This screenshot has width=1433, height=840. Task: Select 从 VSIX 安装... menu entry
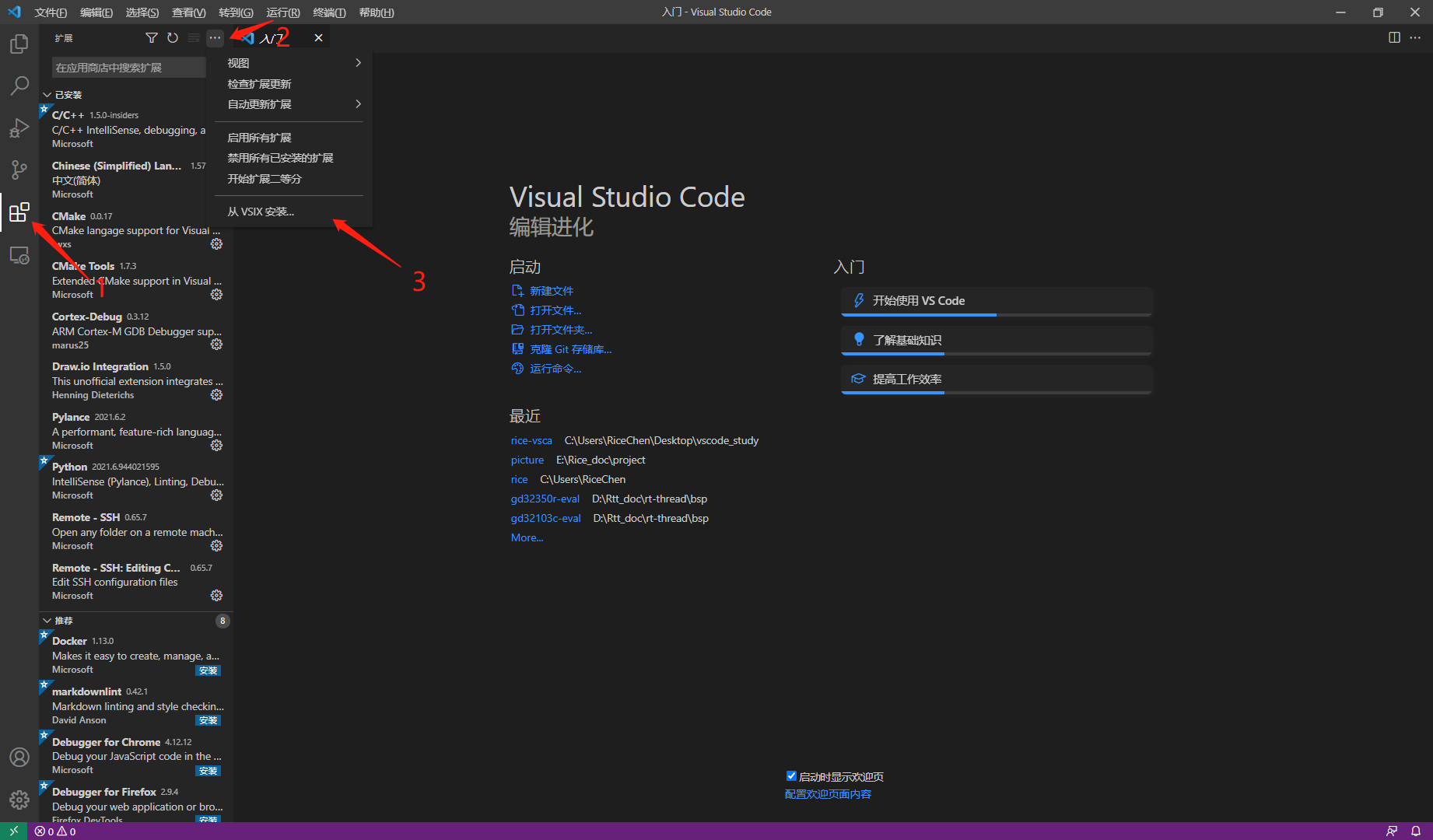pos(261,212)
